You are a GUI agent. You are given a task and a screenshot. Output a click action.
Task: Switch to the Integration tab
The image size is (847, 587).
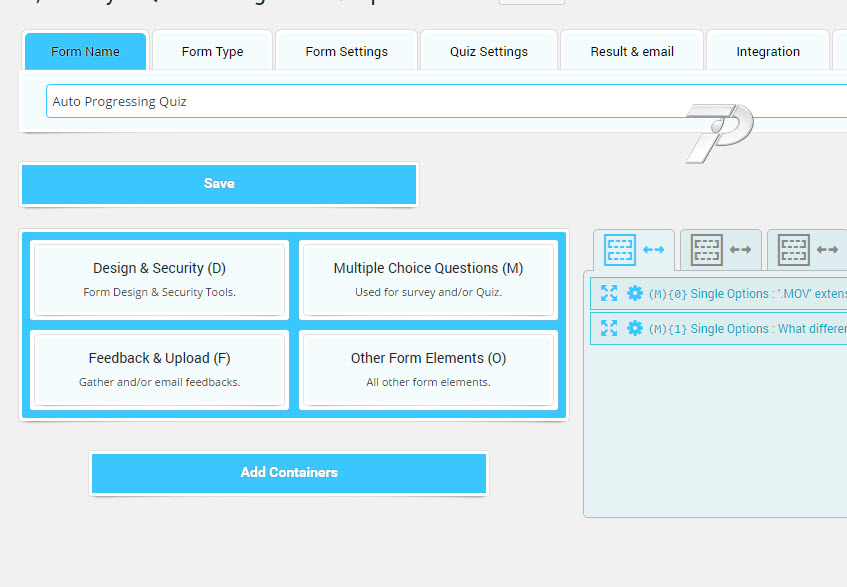tap(768, 52)
